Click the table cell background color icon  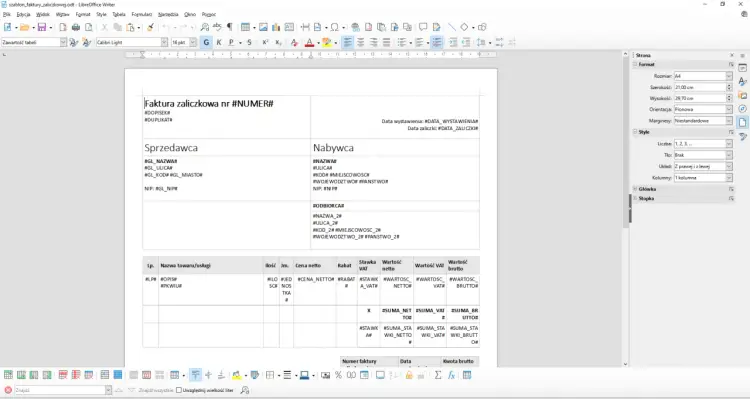(x=236, y=376)
